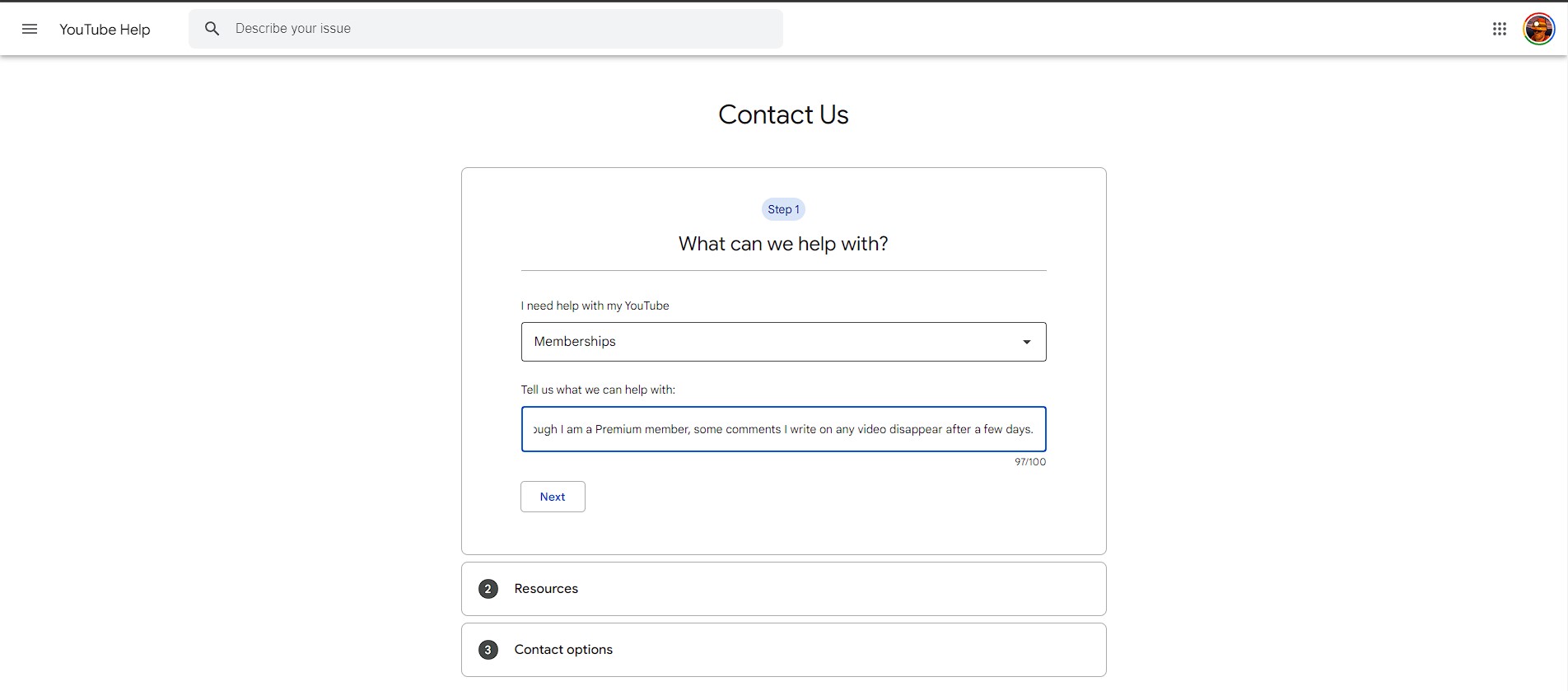Click the Contact Us page heading
This screenshot has width=1568, height=691.
pyautogui.click(x=783, y=114)
